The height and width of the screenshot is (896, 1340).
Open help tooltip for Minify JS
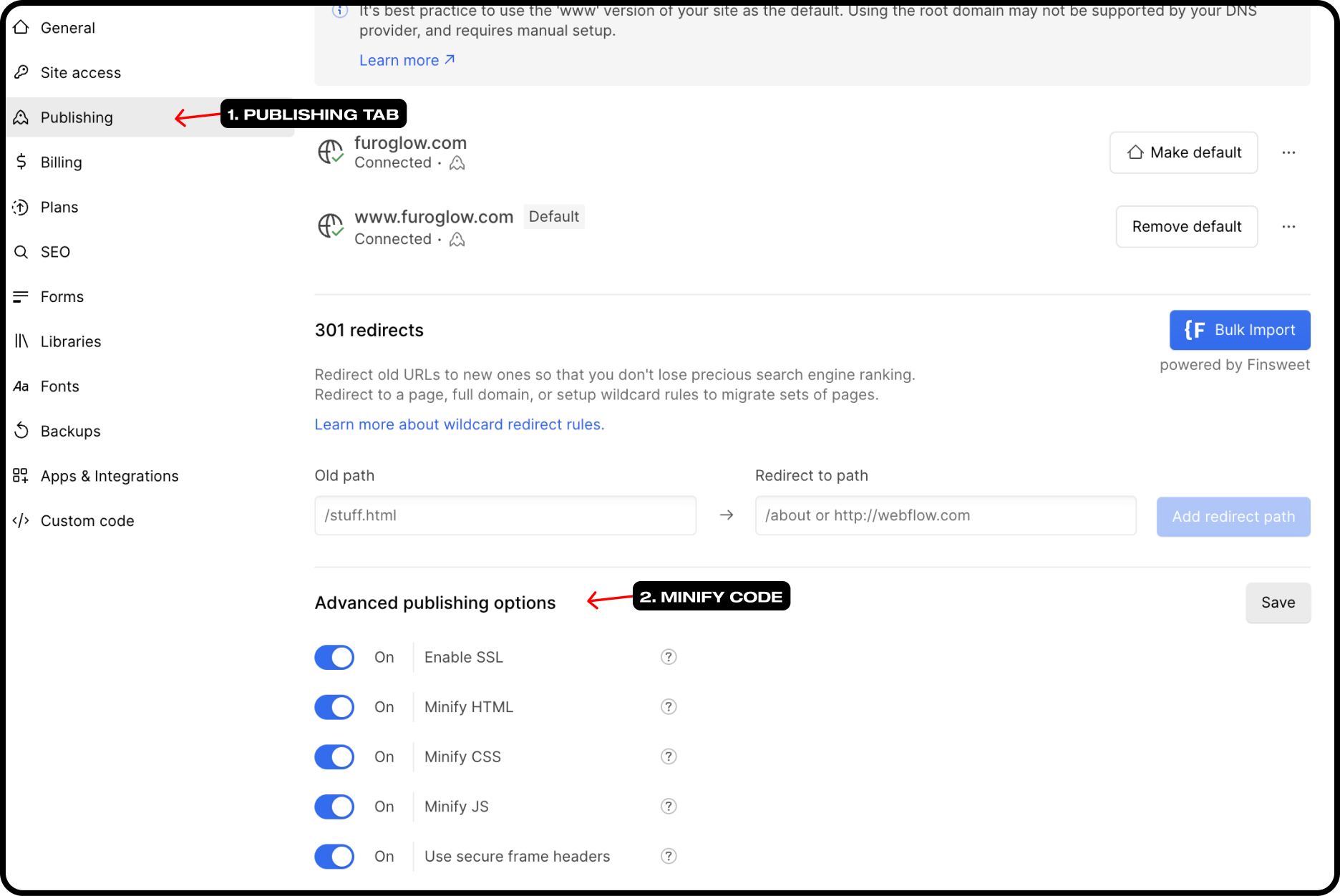[x=669, y=807]
